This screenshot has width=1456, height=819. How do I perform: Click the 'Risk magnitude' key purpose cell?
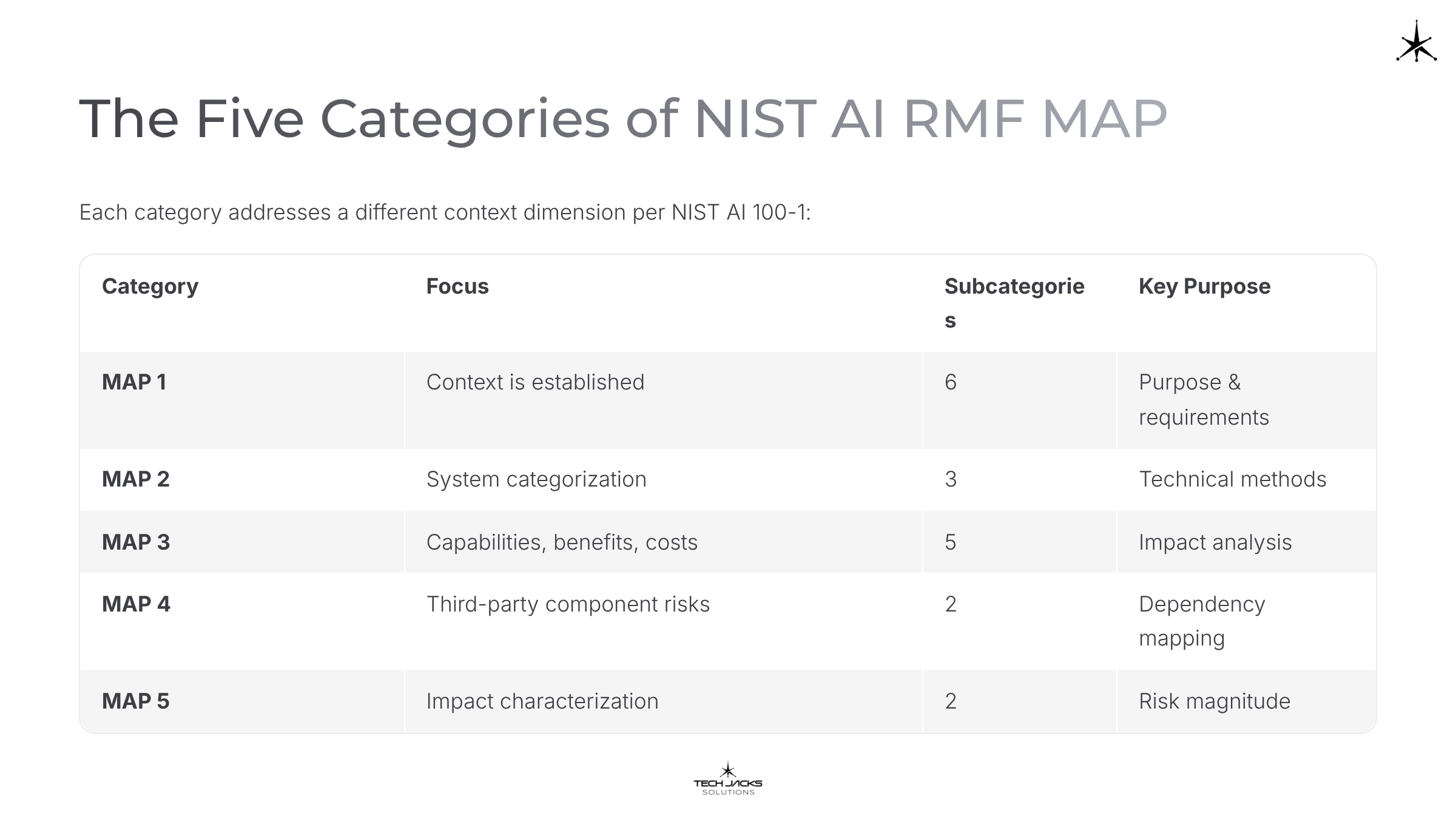(1214, 701)
